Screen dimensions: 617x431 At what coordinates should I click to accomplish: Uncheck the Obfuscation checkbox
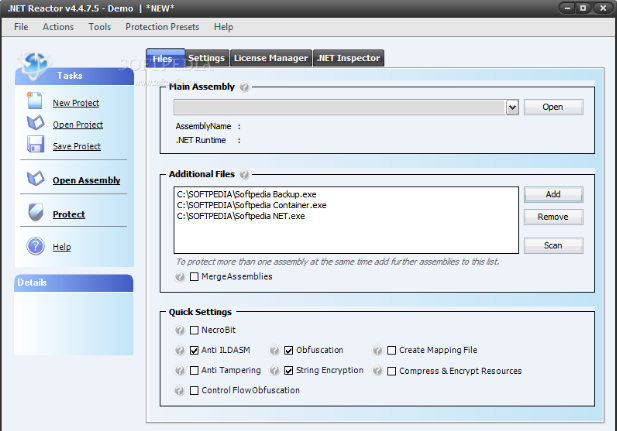coord(288,350)
